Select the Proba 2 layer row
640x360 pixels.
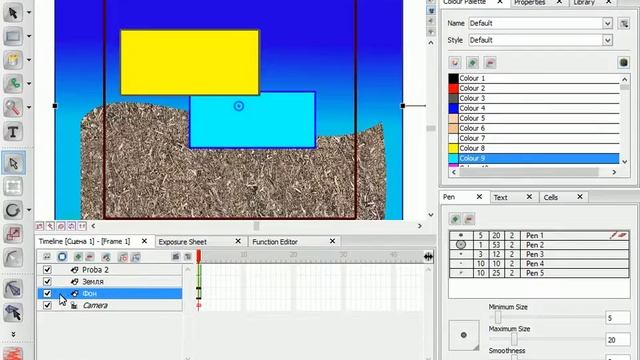(110, 270)
